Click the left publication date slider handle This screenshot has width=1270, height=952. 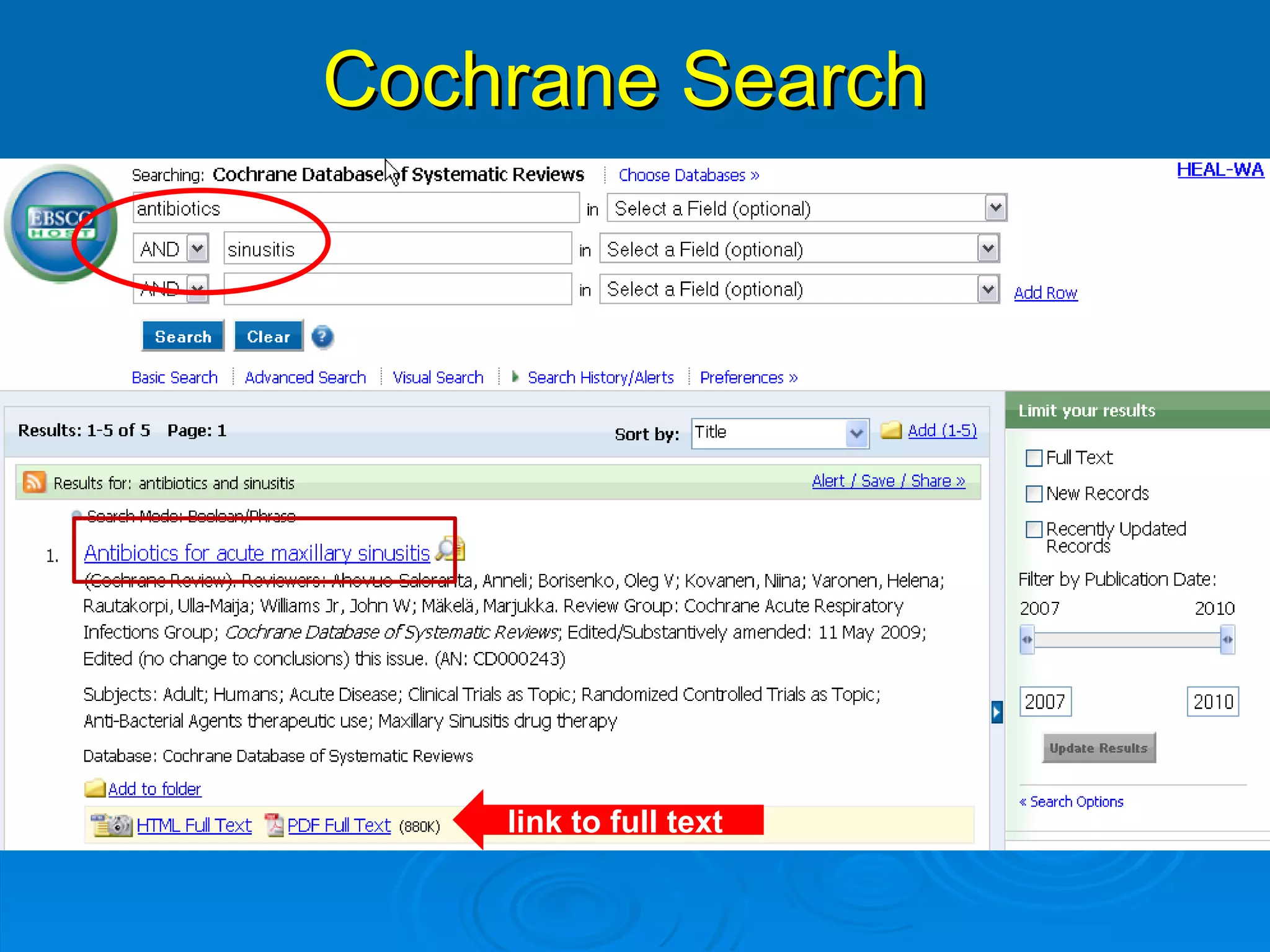tap(1027, 640)
